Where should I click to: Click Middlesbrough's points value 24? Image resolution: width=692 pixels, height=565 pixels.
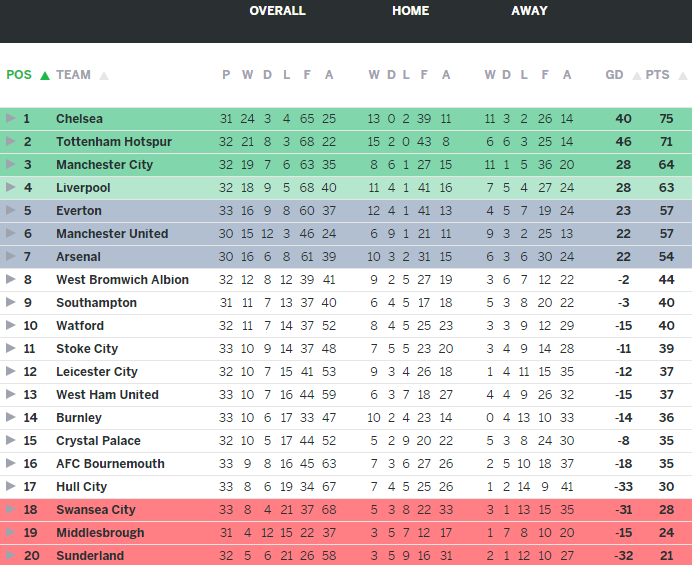[x=666, y=533]
